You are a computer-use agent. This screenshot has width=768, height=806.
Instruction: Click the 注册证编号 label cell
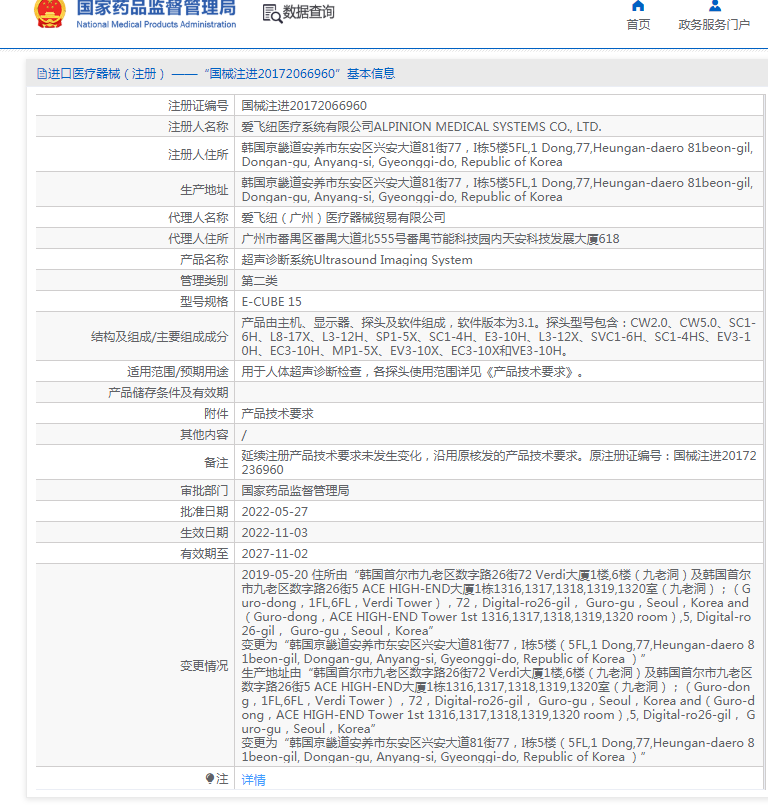click(135, 105)
